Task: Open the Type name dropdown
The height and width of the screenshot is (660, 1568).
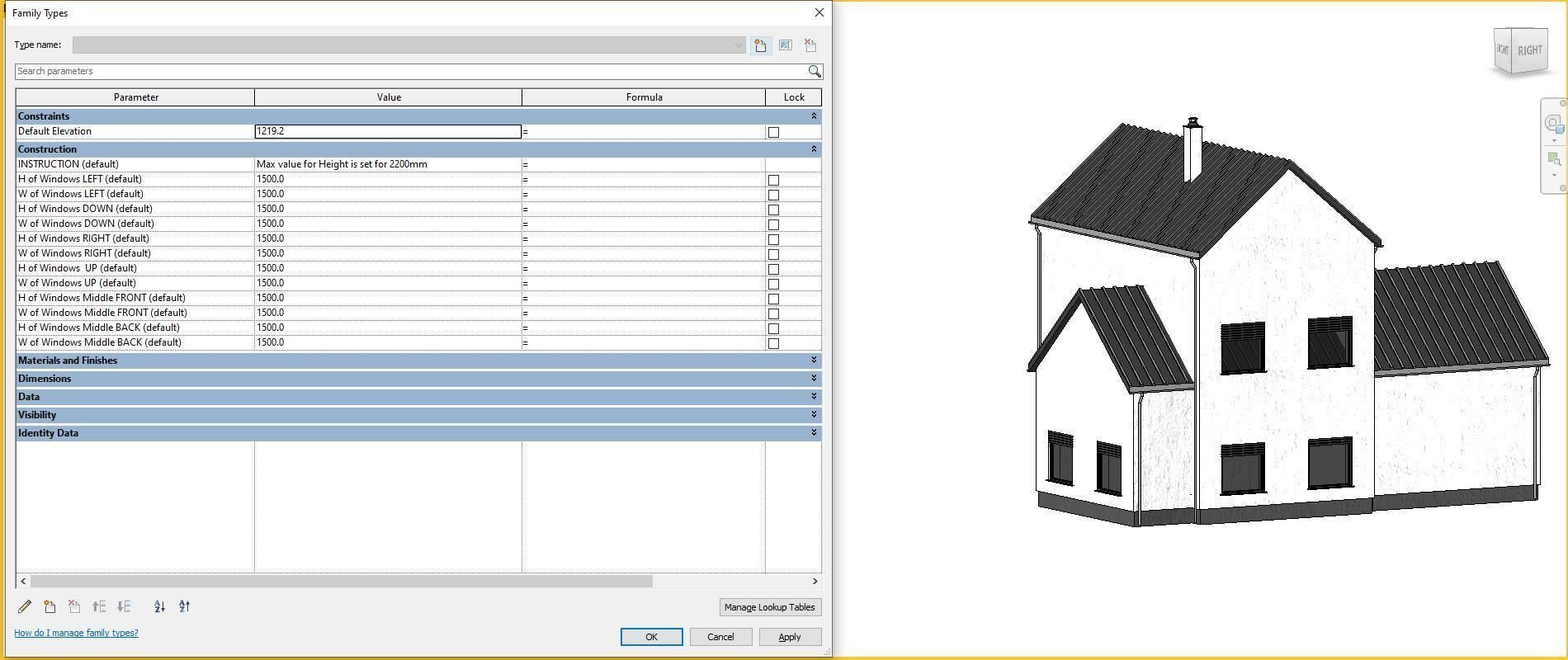Action: (x=739, y=45)
